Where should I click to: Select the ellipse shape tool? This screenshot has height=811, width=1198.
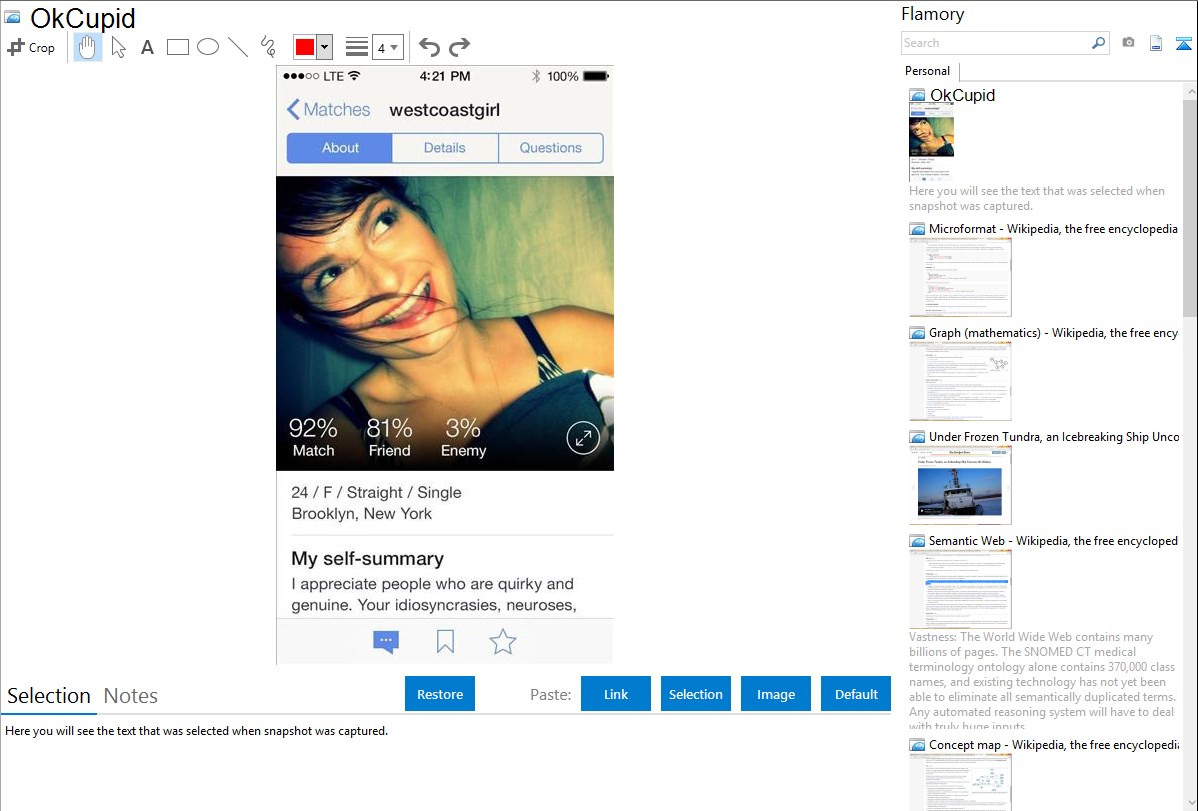pos(208,47)
